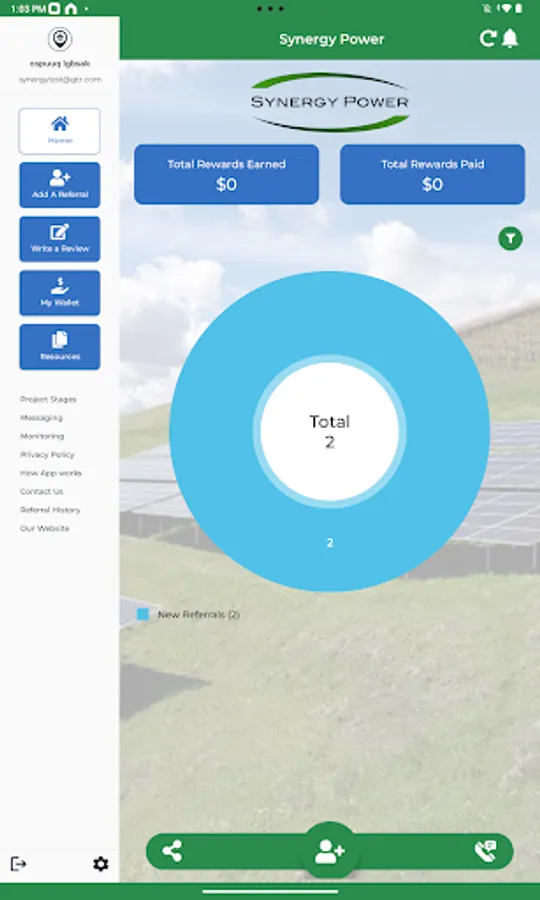Open How App works link
Image resolution: width=540 pixels, height=900 pixels.
click(50, 473)
